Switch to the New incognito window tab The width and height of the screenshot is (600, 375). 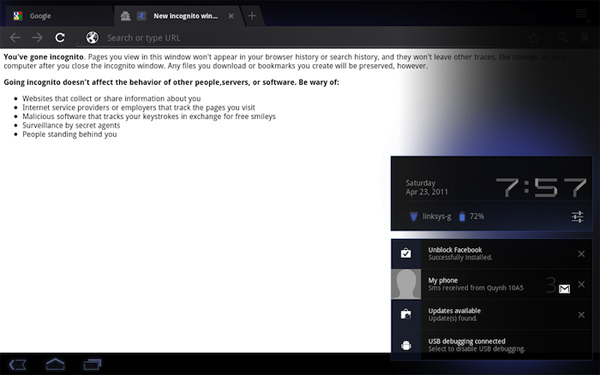coord(179,16)
